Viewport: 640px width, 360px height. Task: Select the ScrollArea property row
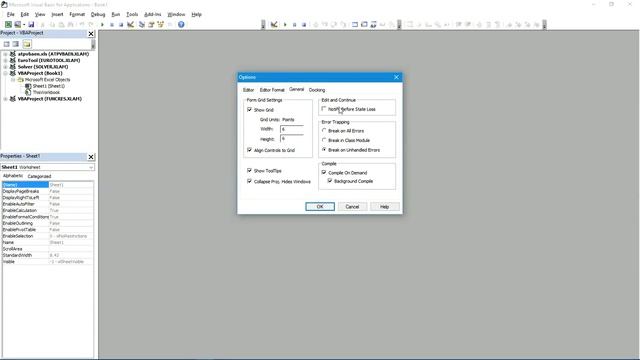(48, 249)
